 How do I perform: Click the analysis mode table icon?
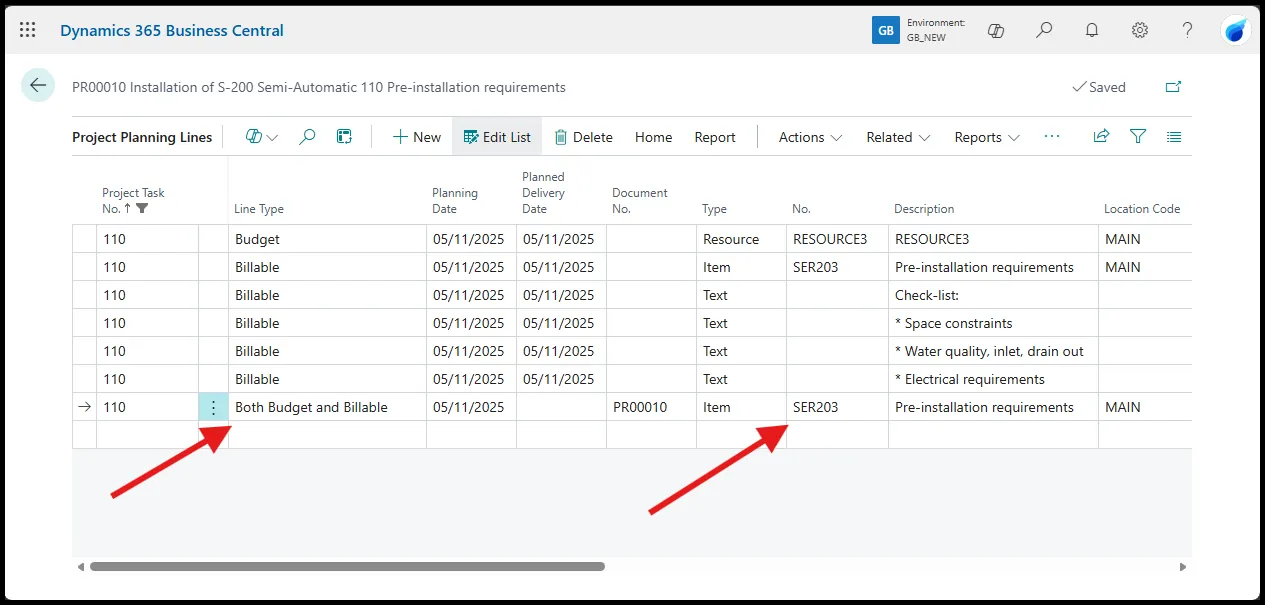(344, 137)
